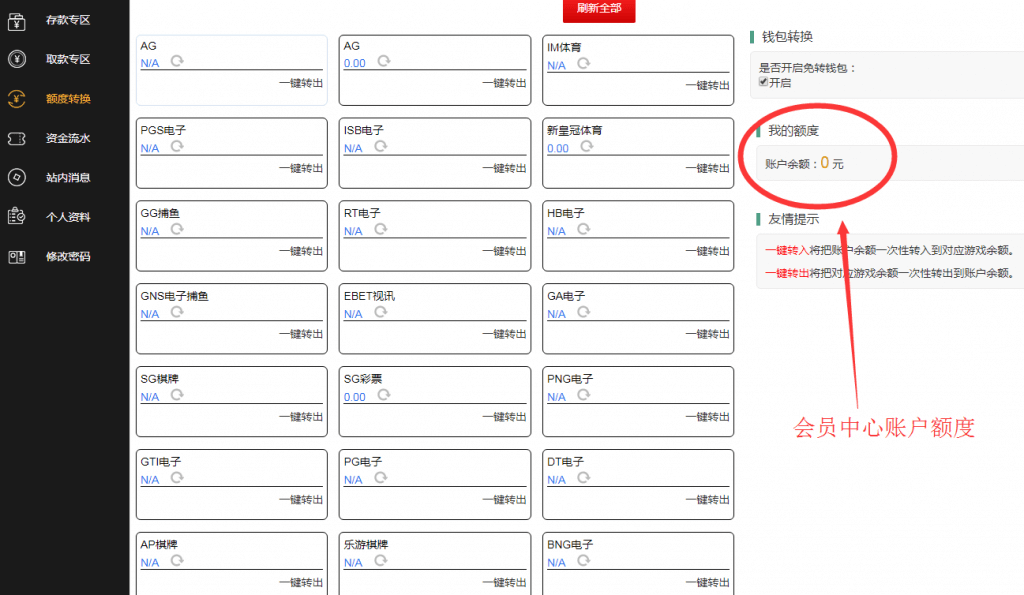The width and height of the screenshot is (1024, 595).
Task: Refresh the GG捕鱼 balance
Action: 177,229
